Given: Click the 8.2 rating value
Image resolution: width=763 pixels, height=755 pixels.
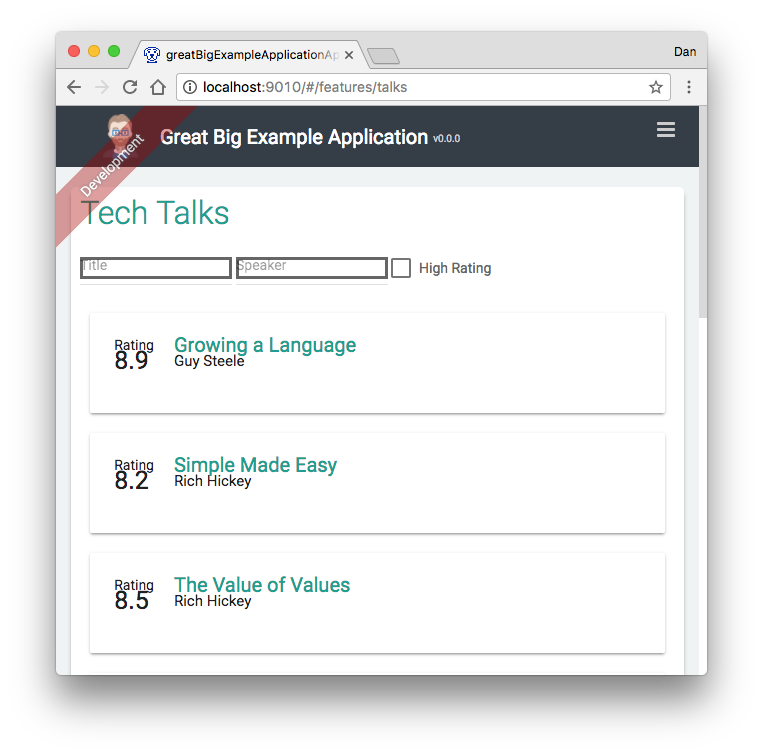Looking at the screenshot, I should pyautogui.click(x=131, y=481).
